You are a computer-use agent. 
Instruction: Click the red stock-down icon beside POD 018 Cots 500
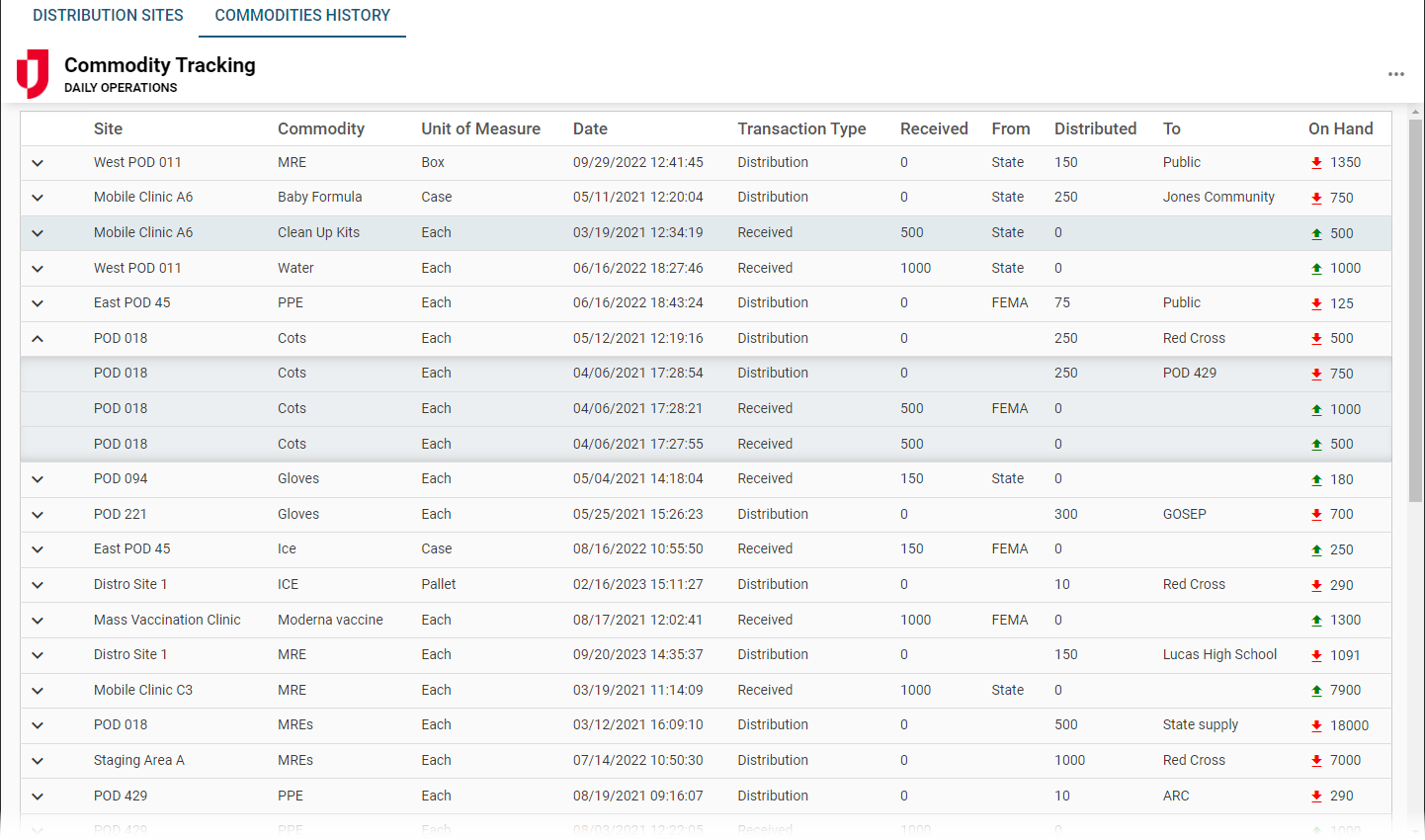tap(1316, 338)
